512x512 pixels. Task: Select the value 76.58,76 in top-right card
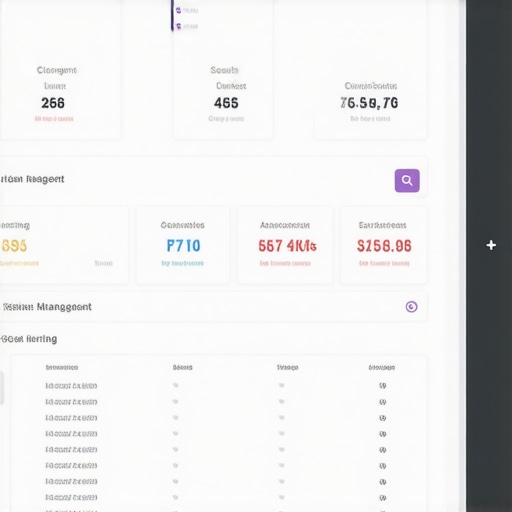point(369,103)
